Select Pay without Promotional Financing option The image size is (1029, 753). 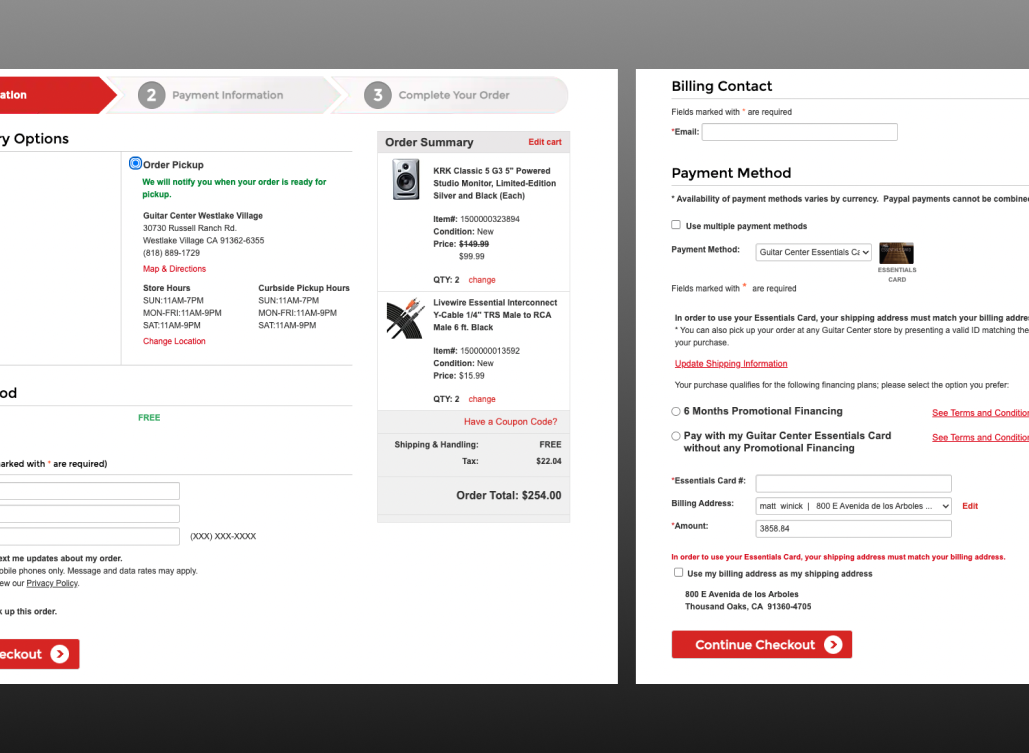tap(677, 436)
